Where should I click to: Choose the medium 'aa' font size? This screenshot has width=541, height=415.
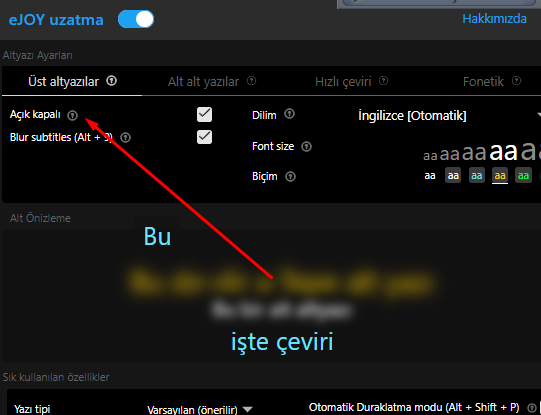click(474, 153)
